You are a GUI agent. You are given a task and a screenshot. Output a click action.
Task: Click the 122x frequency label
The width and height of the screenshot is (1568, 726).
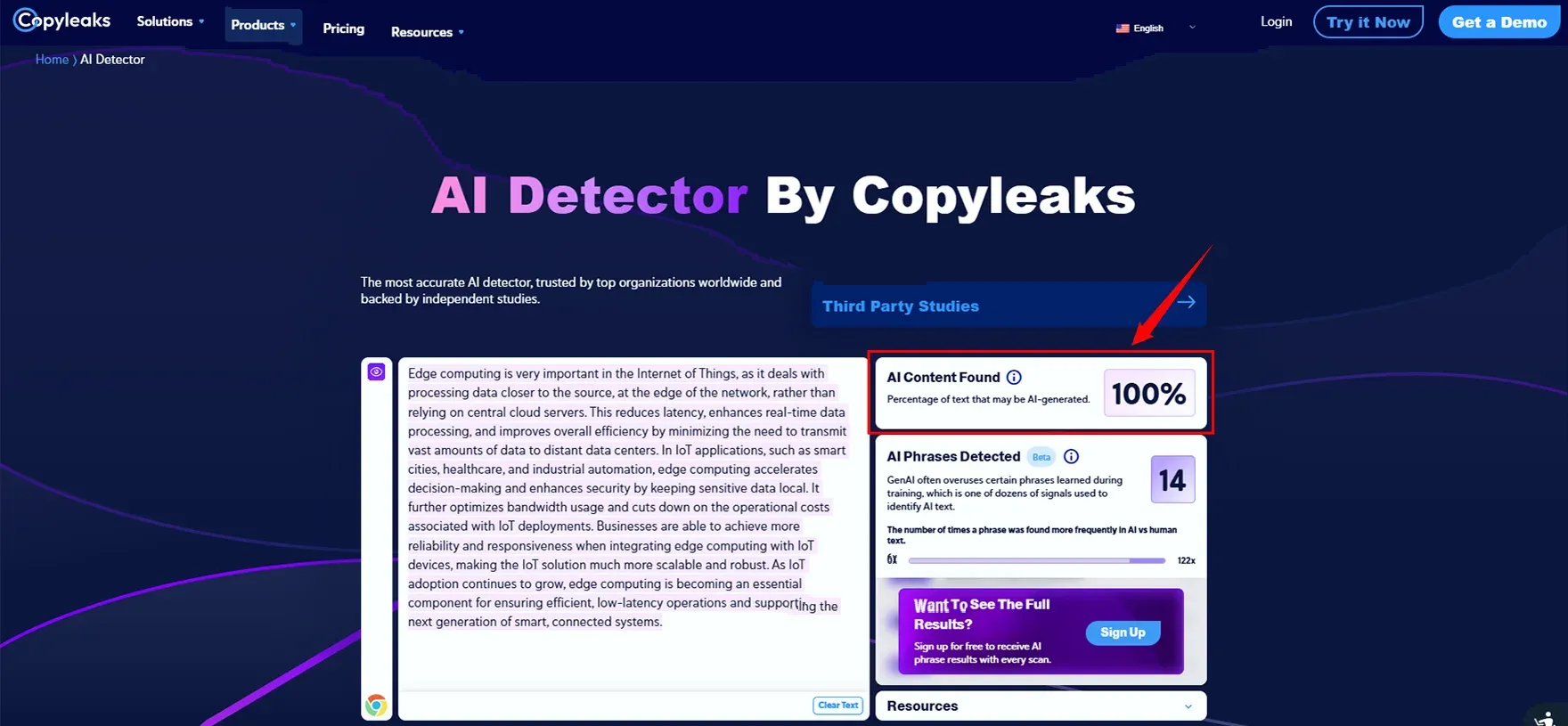pos(1186,560)
